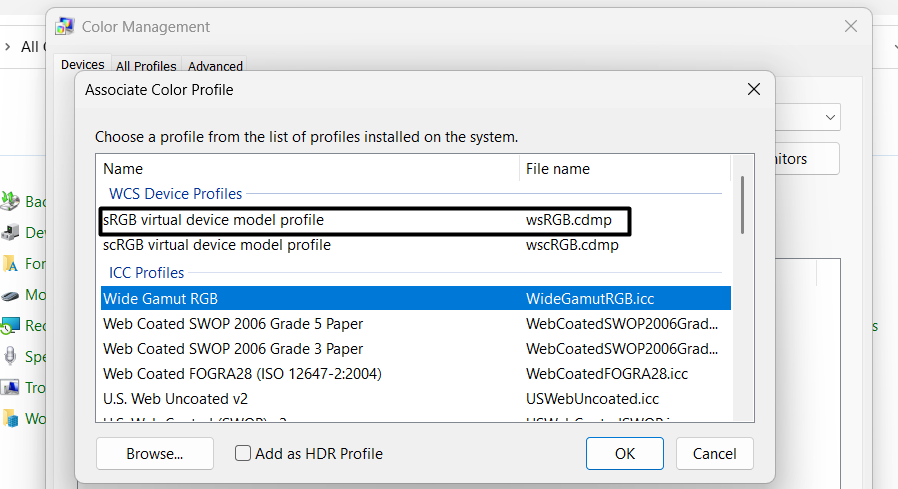Open the Advanced tab
The height and width of the screenshot is (489, 898).
215,66
